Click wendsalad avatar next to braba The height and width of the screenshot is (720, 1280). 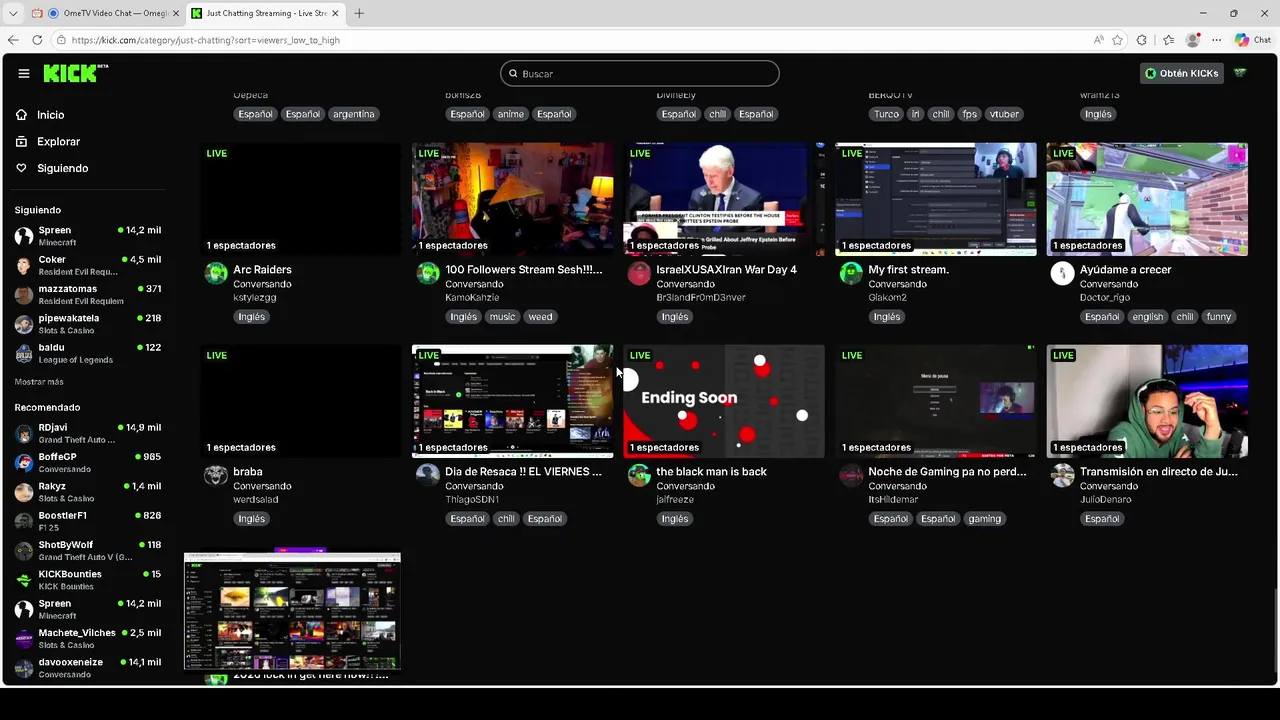(216, 476)
